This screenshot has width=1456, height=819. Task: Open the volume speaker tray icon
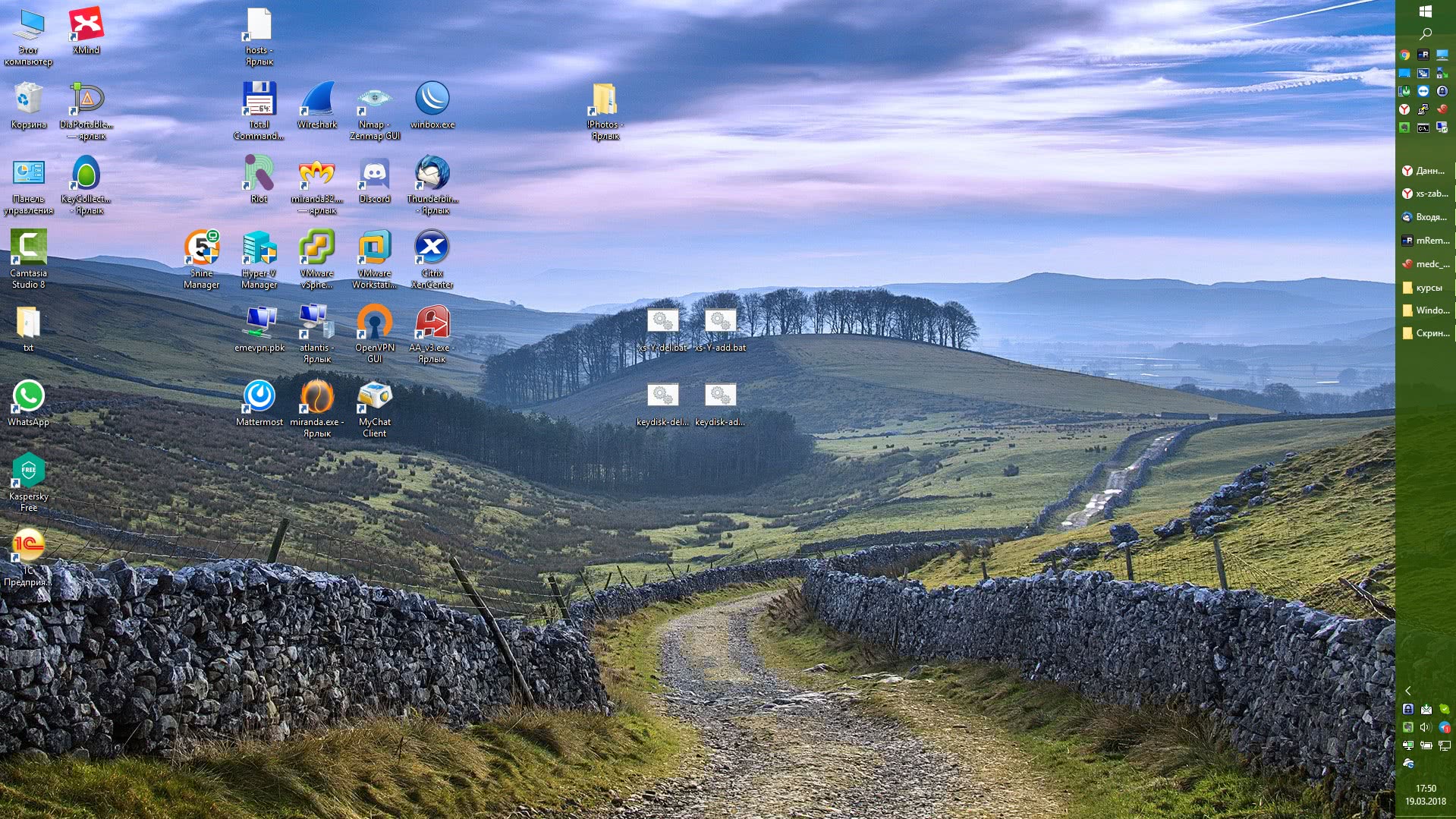(x=1426, y=727)
